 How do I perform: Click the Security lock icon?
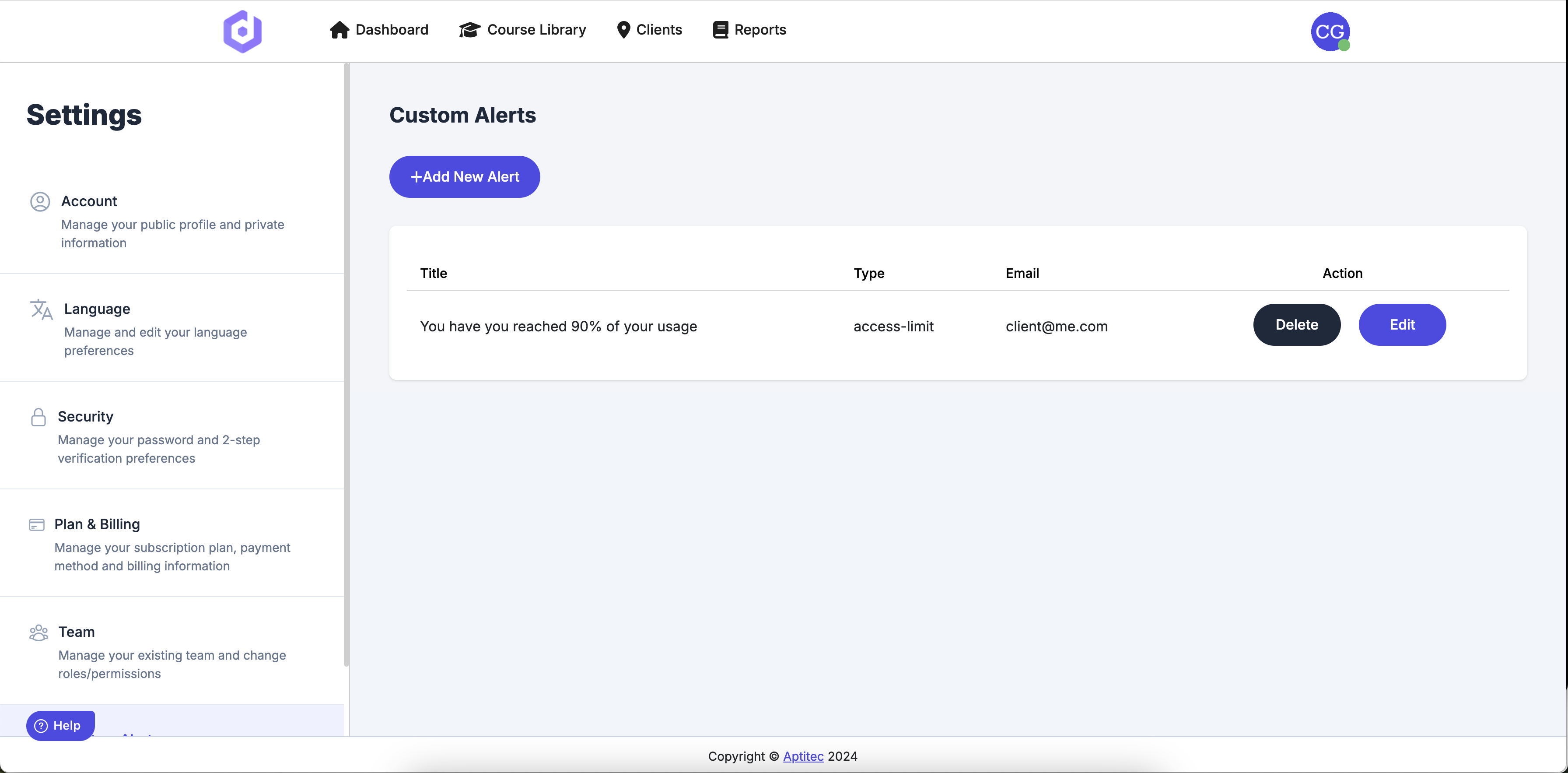tap(38, 417)
